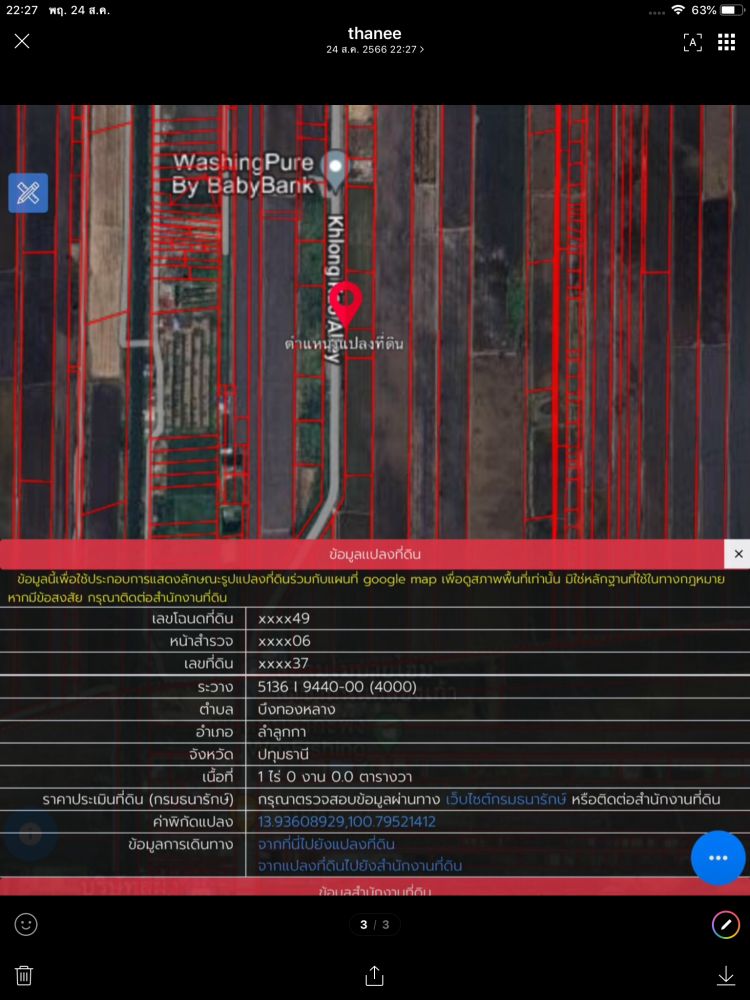The width and height of the screenshot is (750, 1000).
Task: Open the colorful edit pencil icon
Action: tap(725, 925)
